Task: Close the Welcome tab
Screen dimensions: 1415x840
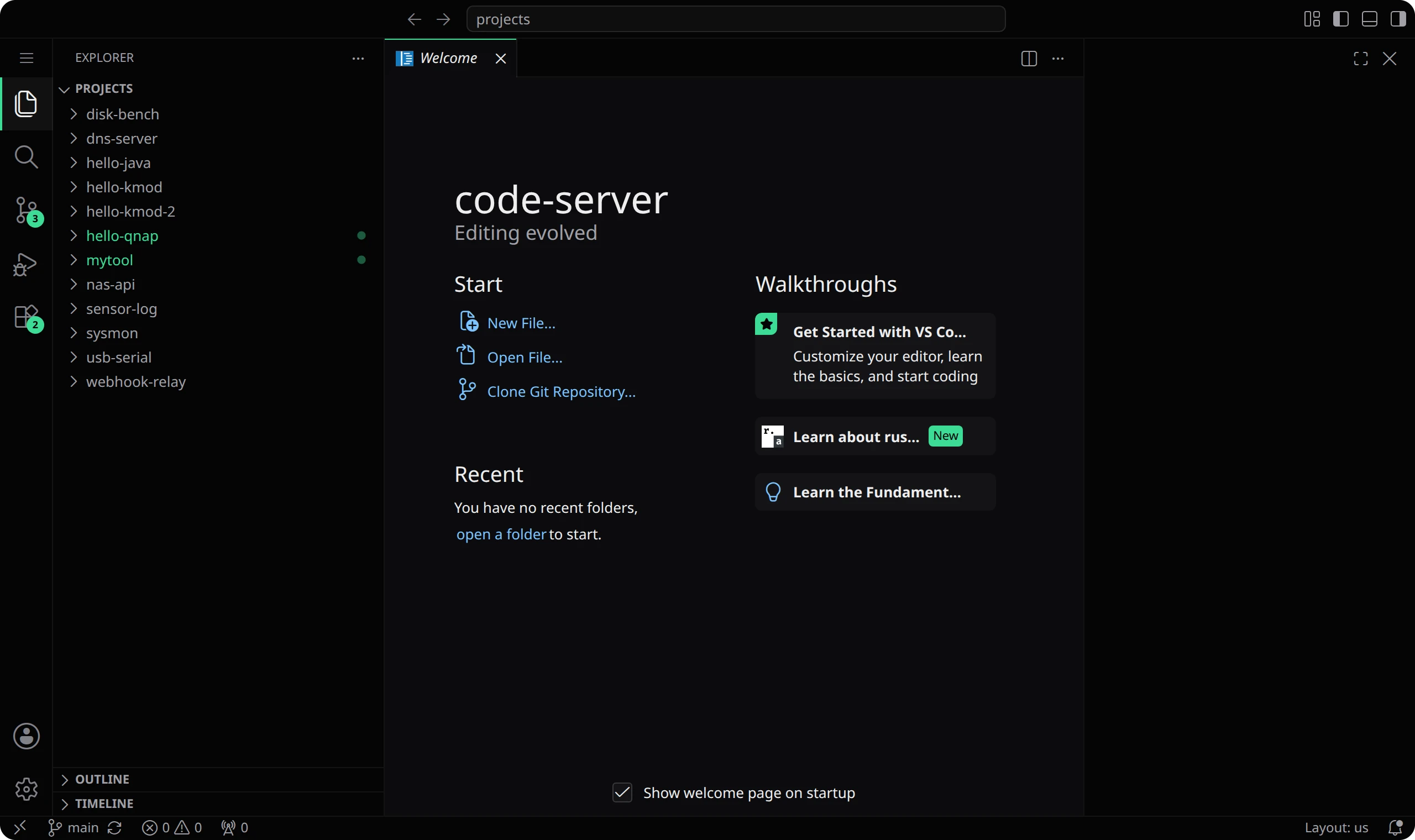Action: tap(501, 58)
